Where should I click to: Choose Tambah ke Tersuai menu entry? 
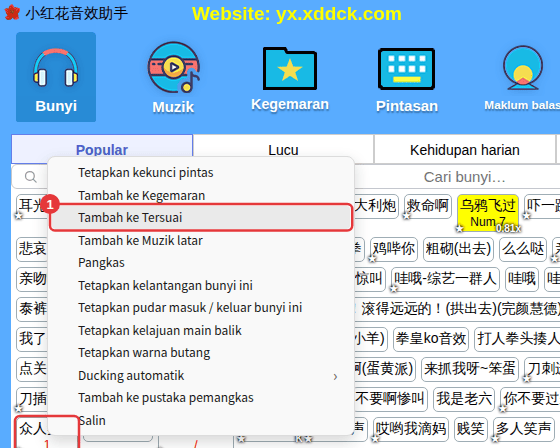click(201, 217)
